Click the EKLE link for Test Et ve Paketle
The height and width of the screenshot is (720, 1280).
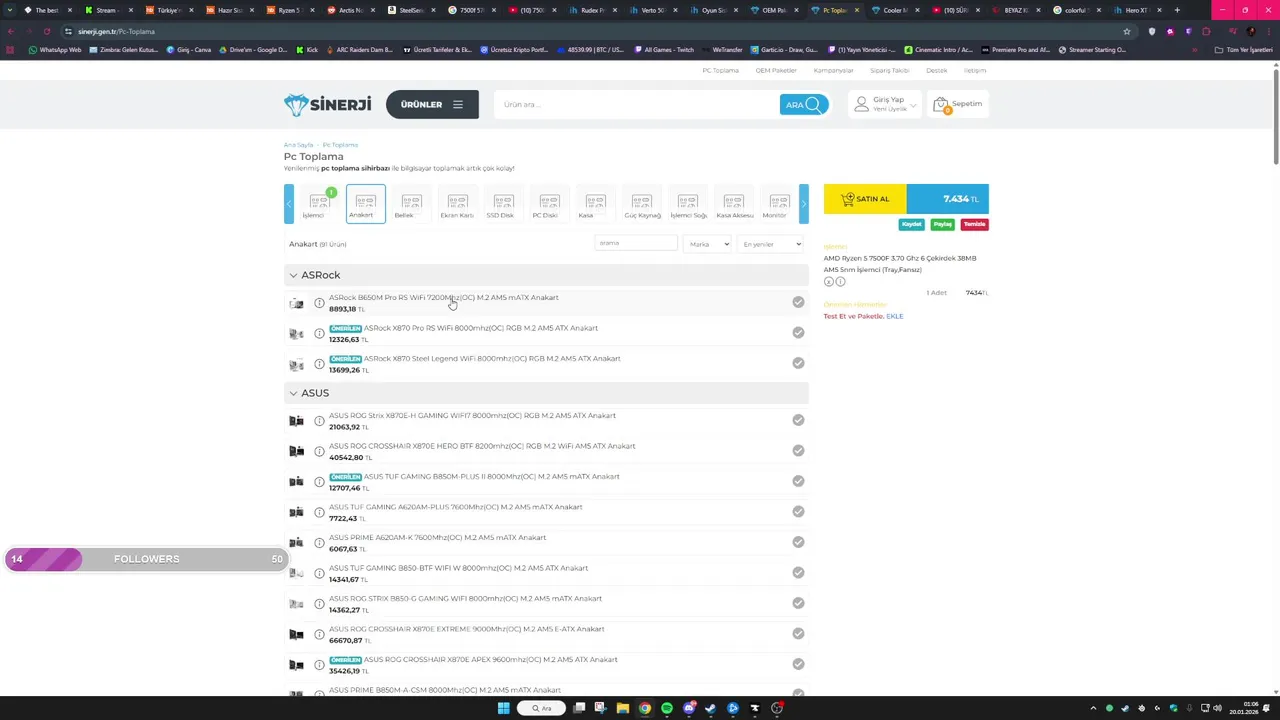(x=894, y=316)
